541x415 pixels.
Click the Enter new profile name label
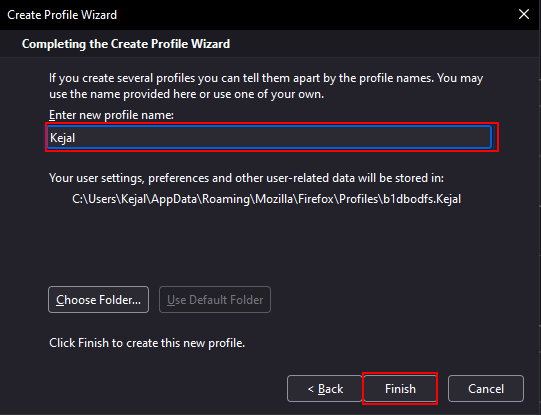click(111, 115)
